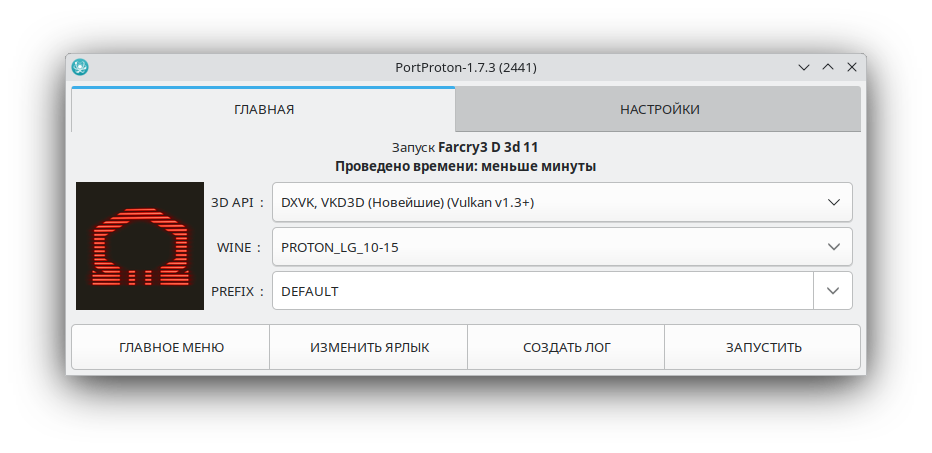Switch to the ГЛАВНАЯ tab
Viewport: 932px width, 453px height.
(x=264, y=109)
